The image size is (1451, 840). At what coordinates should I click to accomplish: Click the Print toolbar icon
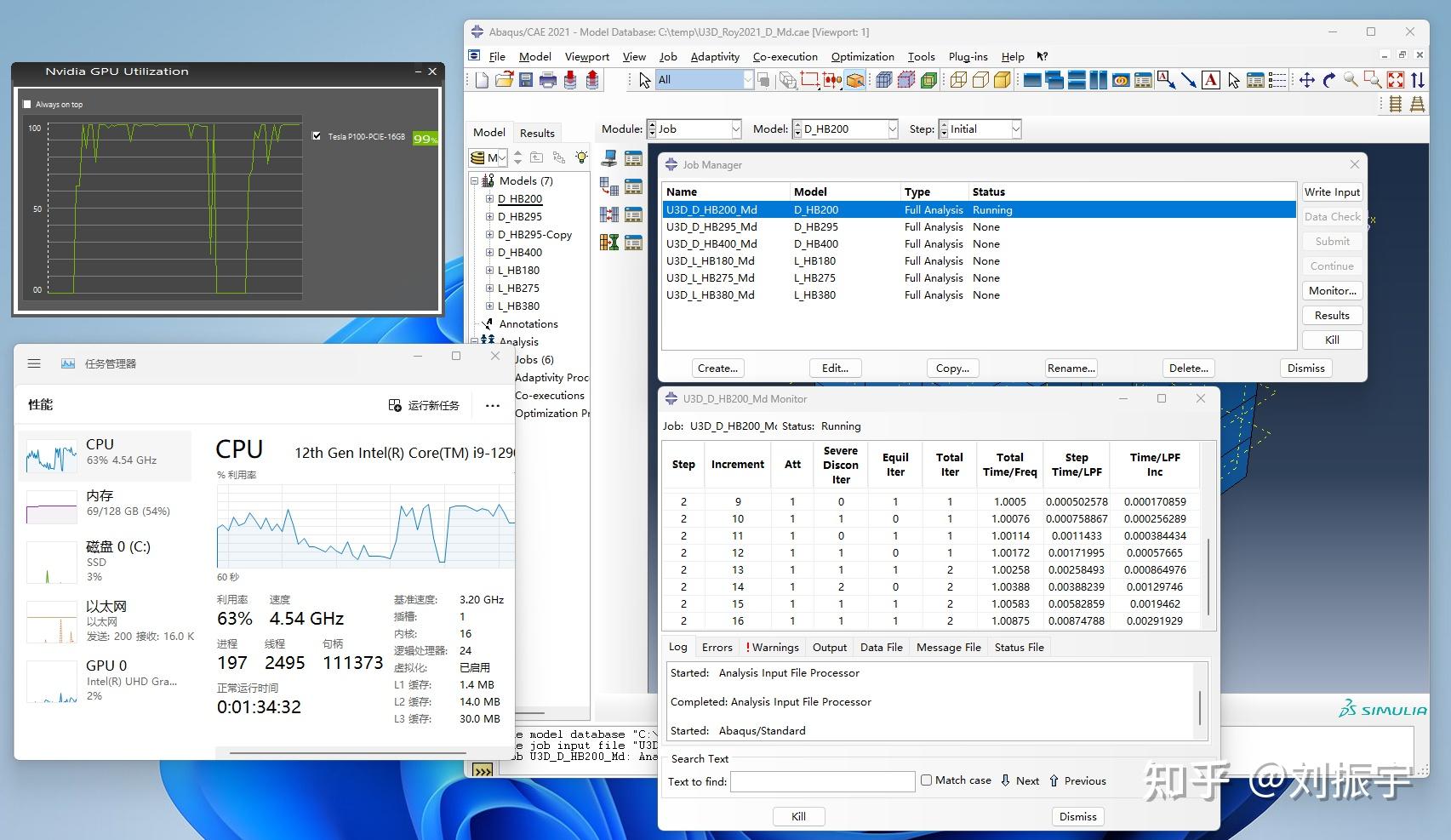pyautogui.click(x=548, y=80)
